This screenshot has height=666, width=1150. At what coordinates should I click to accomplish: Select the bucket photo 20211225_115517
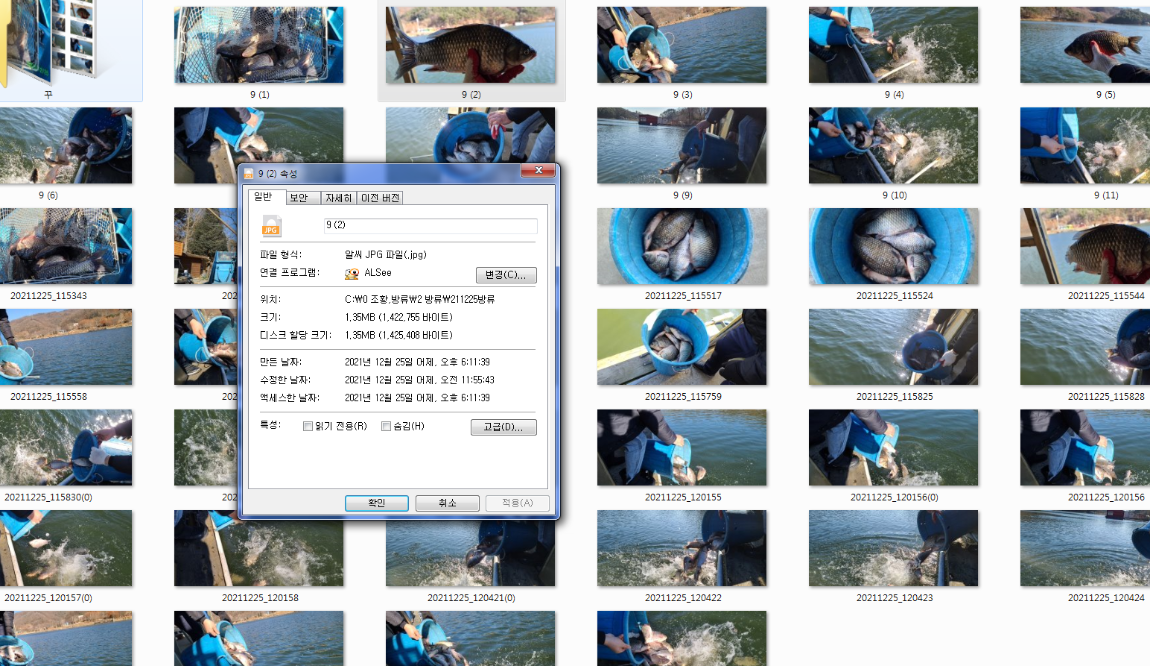click(x=681, y=246)
